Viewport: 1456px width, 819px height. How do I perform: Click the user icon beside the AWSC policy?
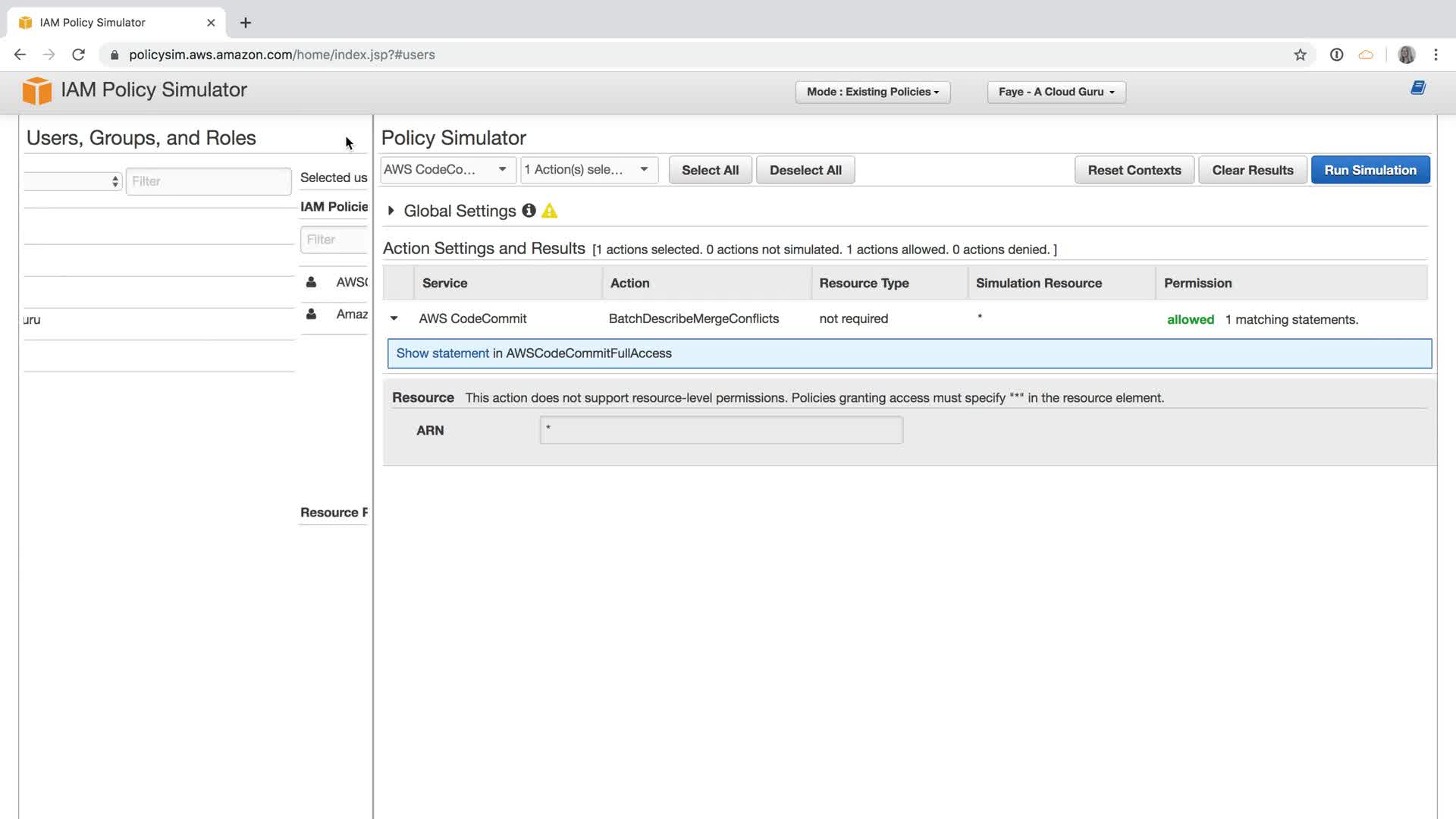[311, 282]
